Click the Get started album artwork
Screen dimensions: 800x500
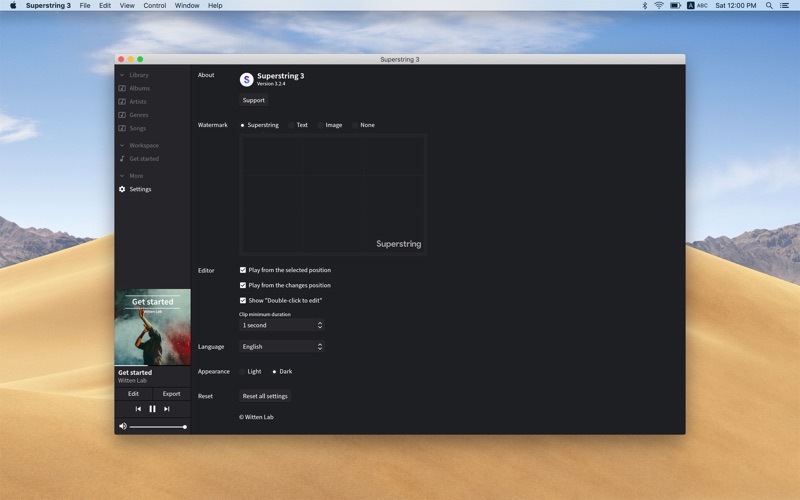pos(153,327)
